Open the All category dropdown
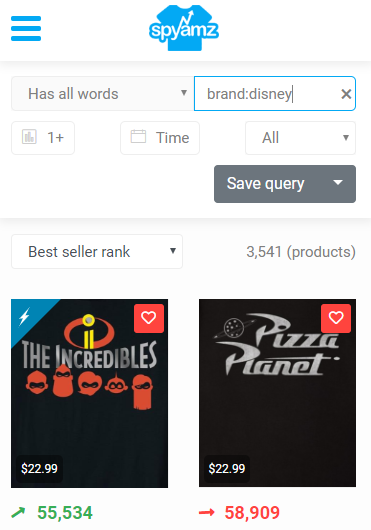Image resolution: width=371 pixels, height=530 pixels. (300, 138)
